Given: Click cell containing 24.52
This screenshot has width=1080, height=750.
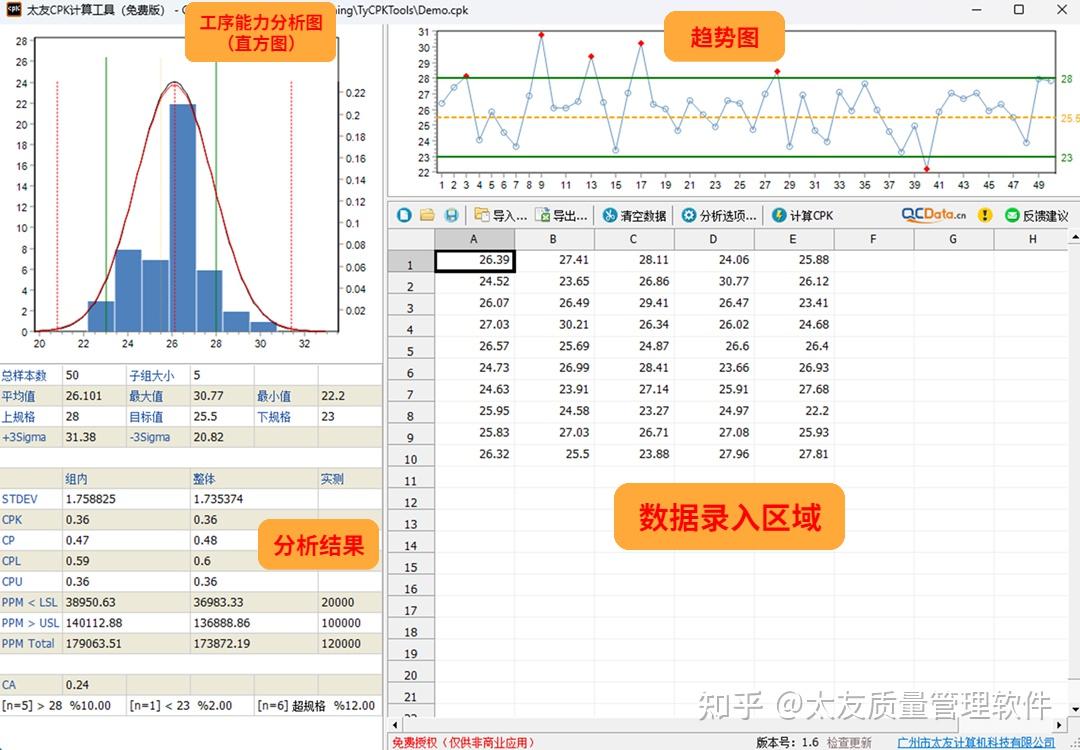Looking at the screenshot, I should (x=475, y=282).
